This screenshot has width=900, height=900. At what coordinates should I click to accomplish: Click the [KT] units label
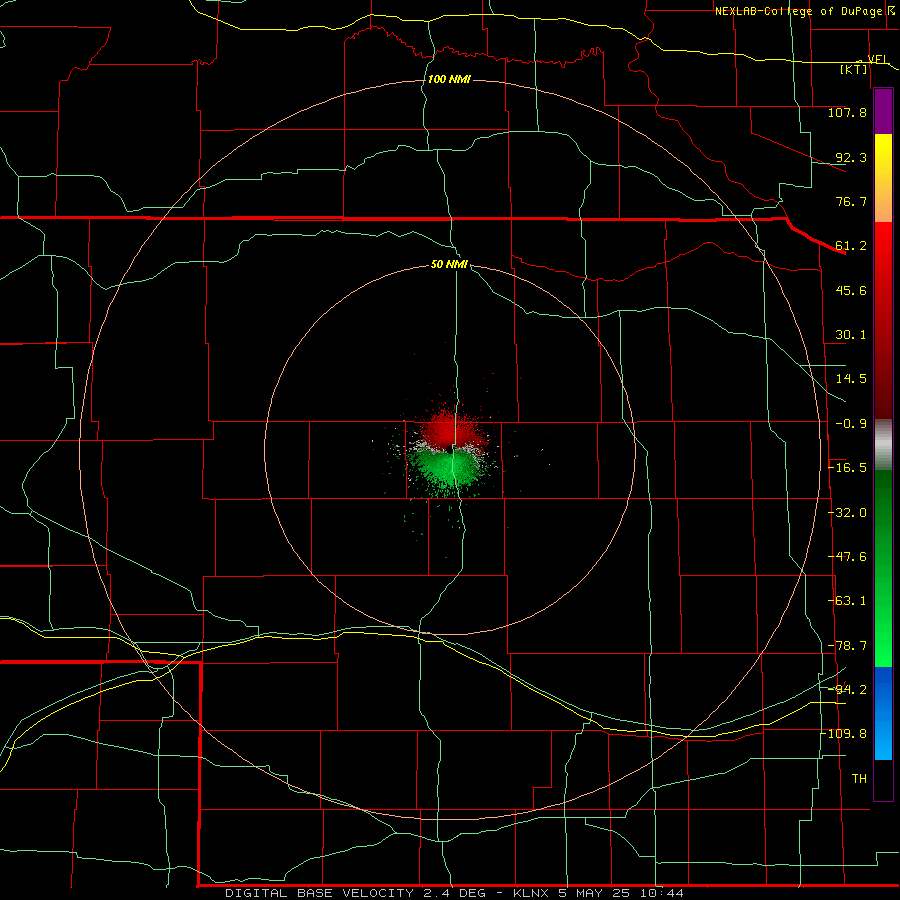(854, 69)
